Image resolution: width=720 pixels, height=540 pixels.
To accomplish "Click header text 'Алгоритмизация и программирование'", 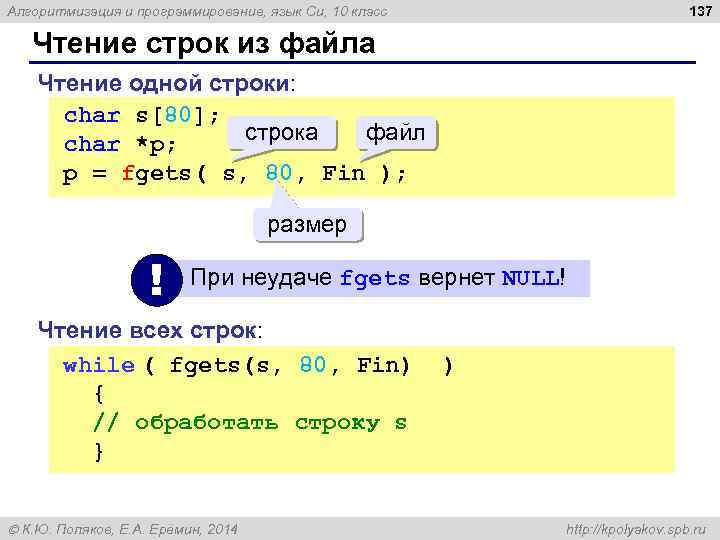I will tap(135, 11).
